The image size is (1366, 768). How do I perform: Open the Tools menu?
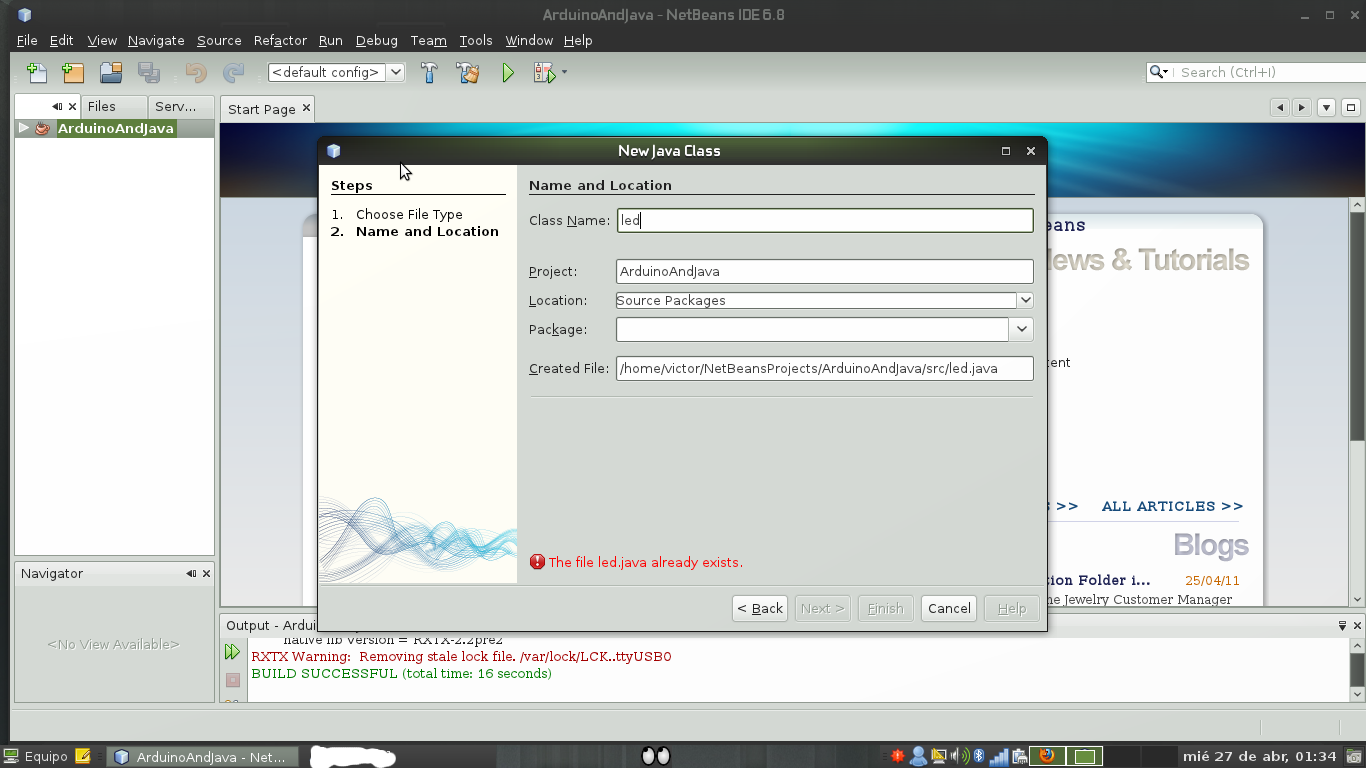point(475,40)
